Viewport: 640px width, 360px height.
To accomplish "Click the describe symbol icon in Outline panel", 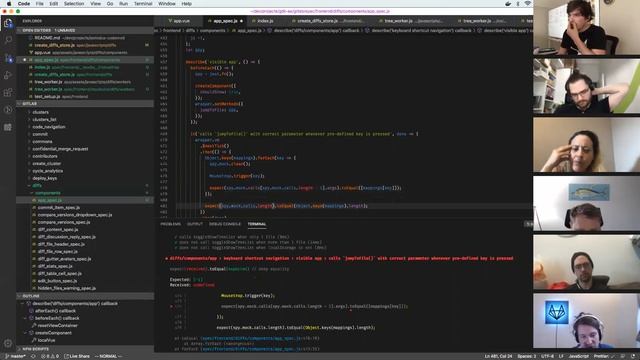I will (x=29, y=304).
